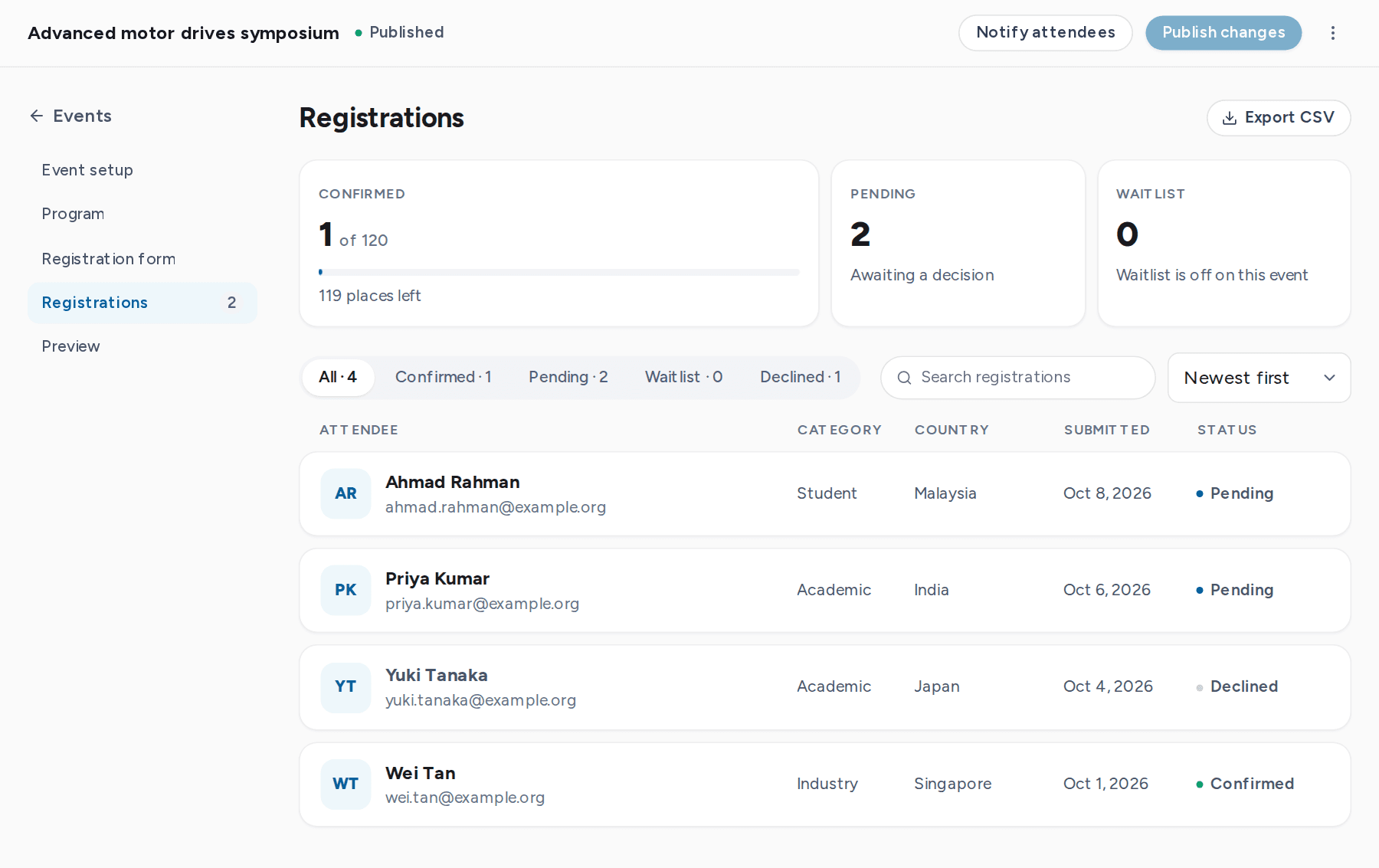Open Wei Tan's WT avatar
This screenshot has height=868, width=1379.
(x=346, y=784)
